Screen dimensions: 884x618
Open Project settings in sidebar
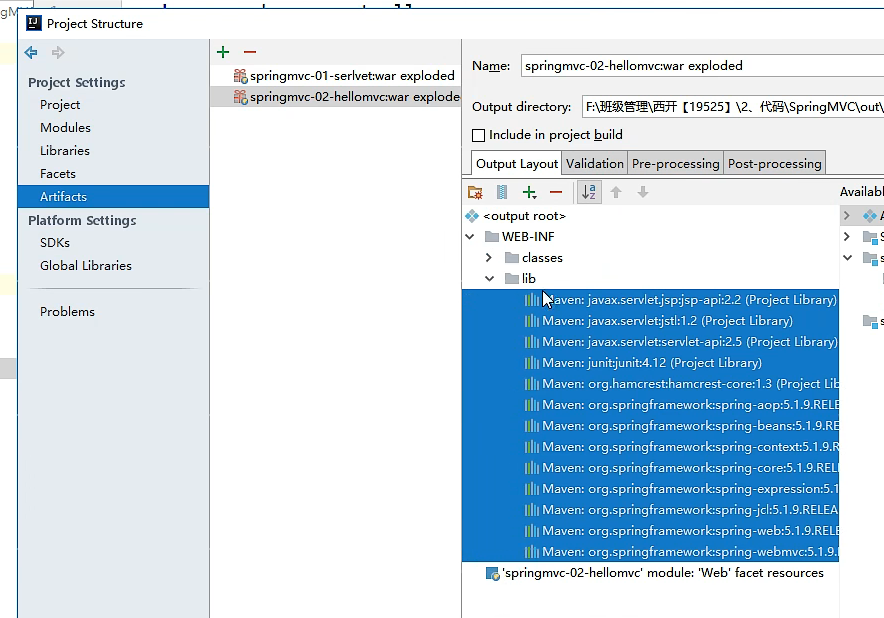[x=60, y=105]
